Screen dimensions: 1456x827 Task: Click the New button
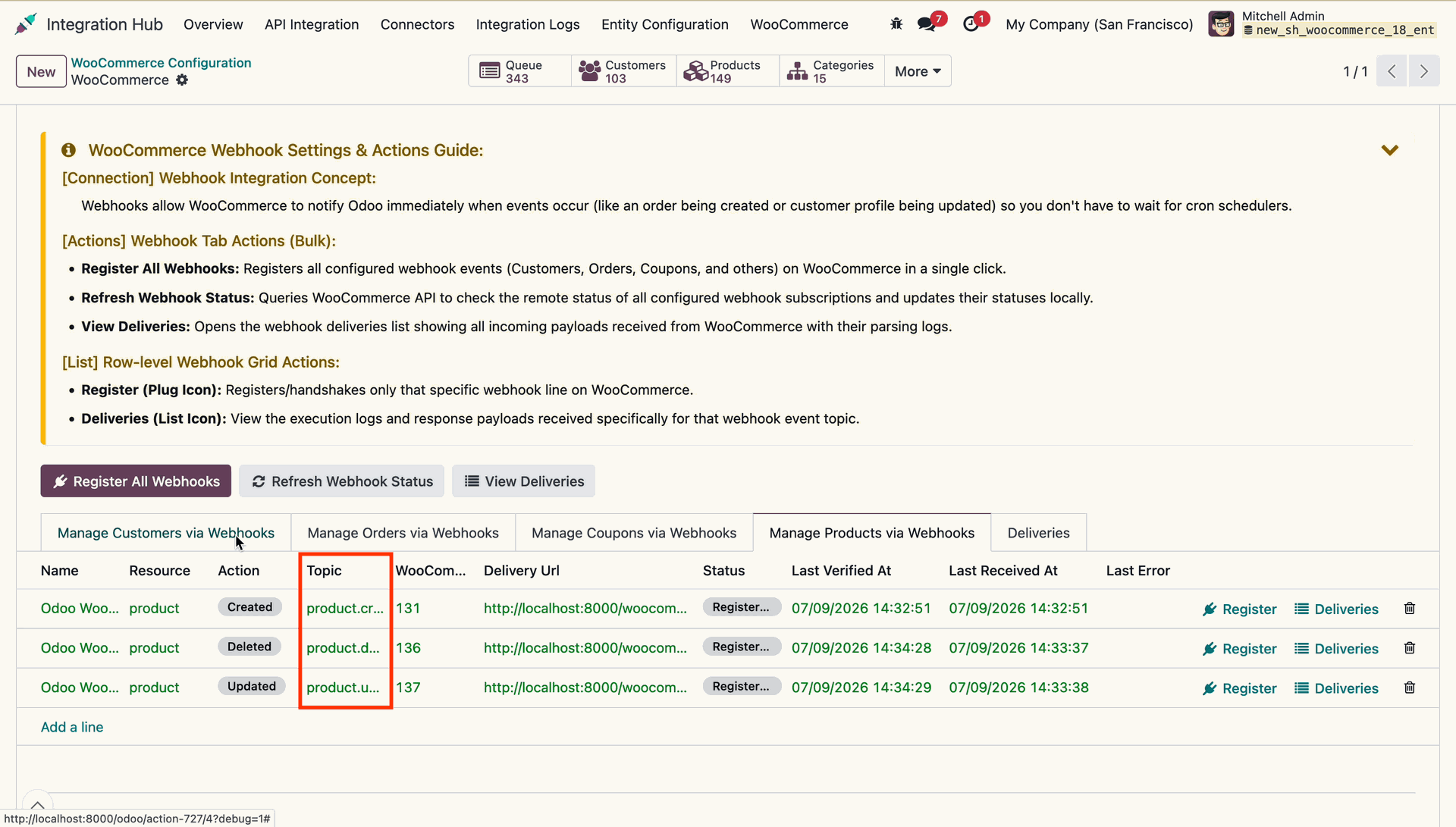(x=41, y=72)
